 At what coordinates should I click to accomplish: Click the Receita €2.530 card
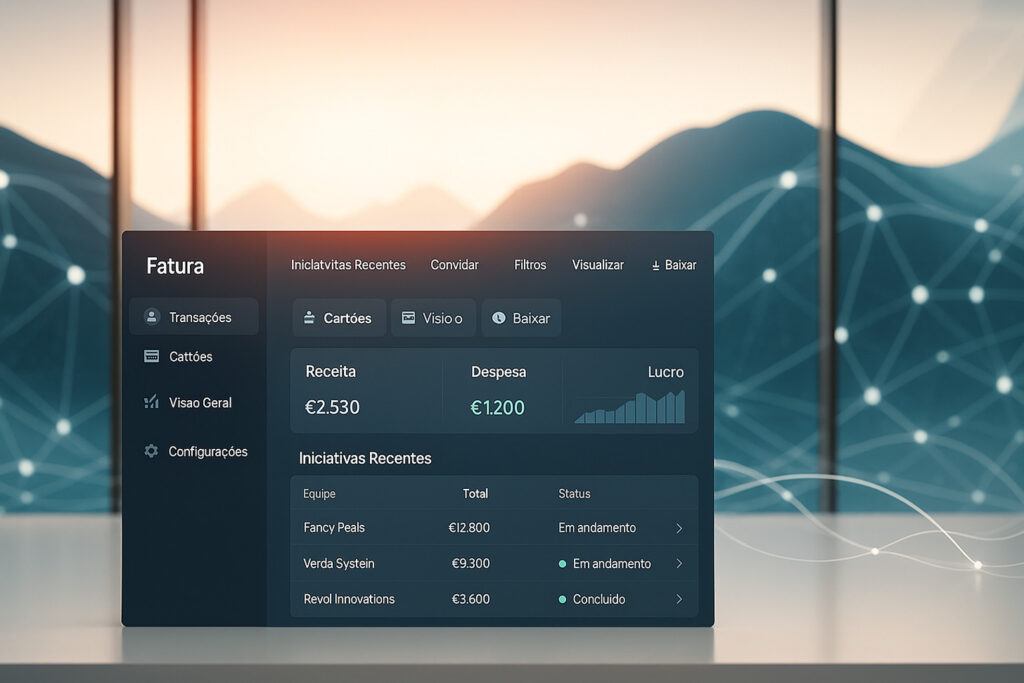point(366,390)
